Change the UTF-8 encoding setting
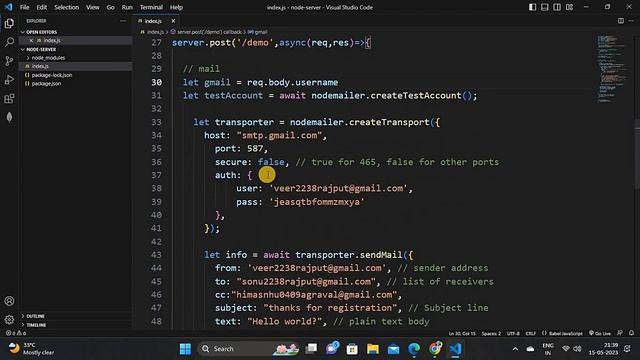The height and width of the screenshot is (360, 640). coord(513,333)
